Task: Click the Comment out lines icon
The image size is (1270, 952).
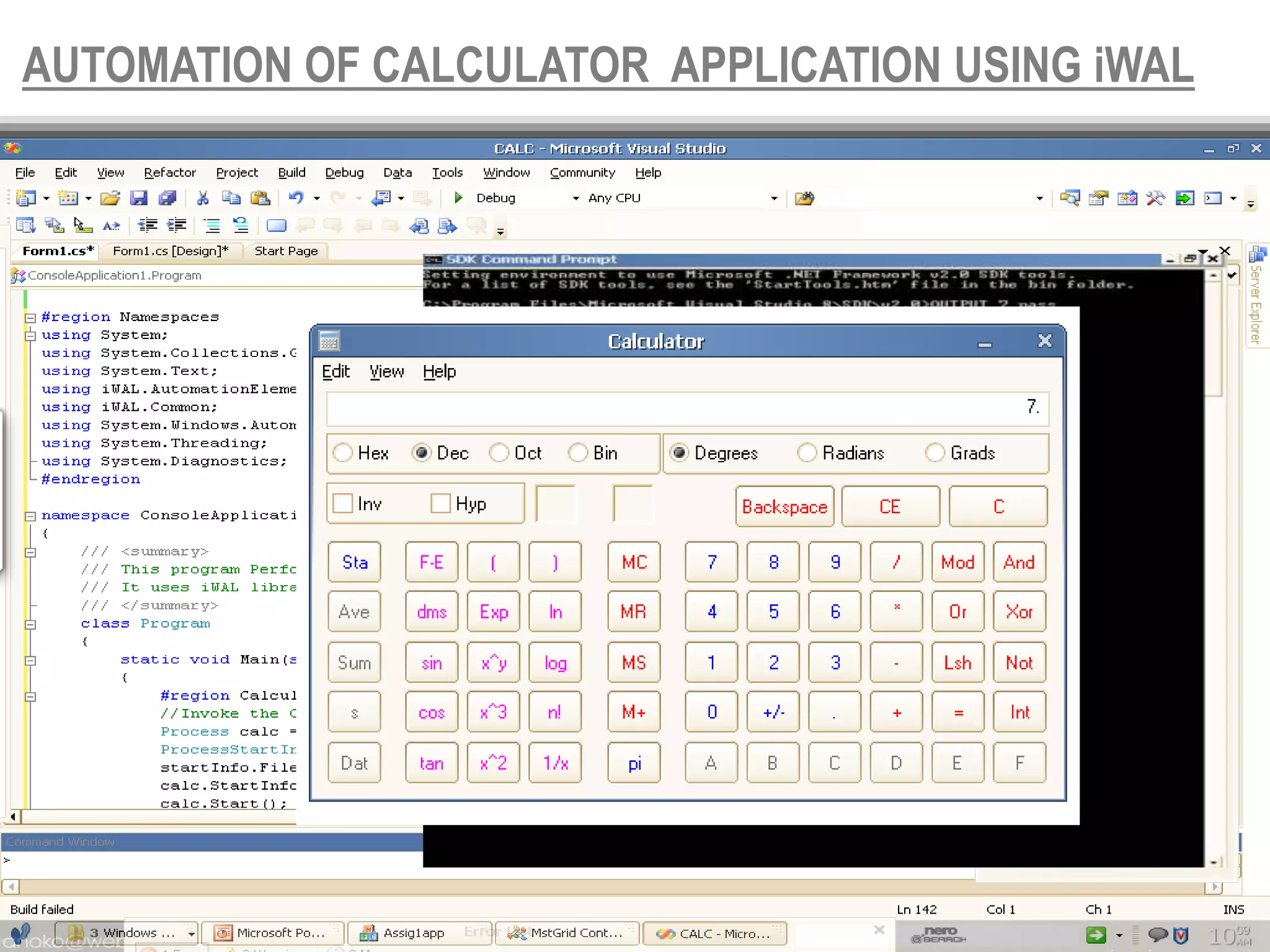Action: pos(212,226)
